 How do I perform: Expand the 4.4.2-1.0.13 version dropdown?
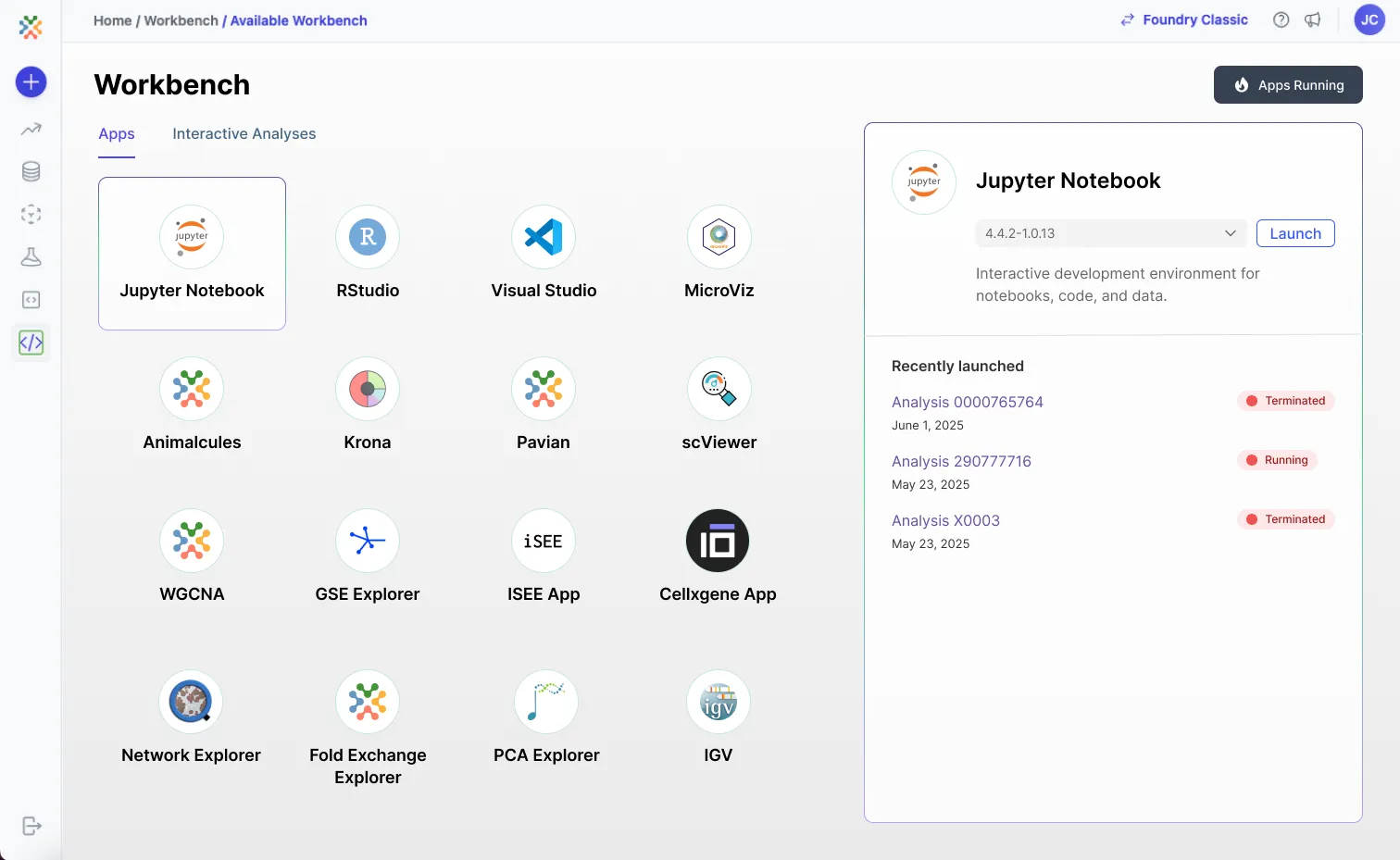click(1111, 233)
